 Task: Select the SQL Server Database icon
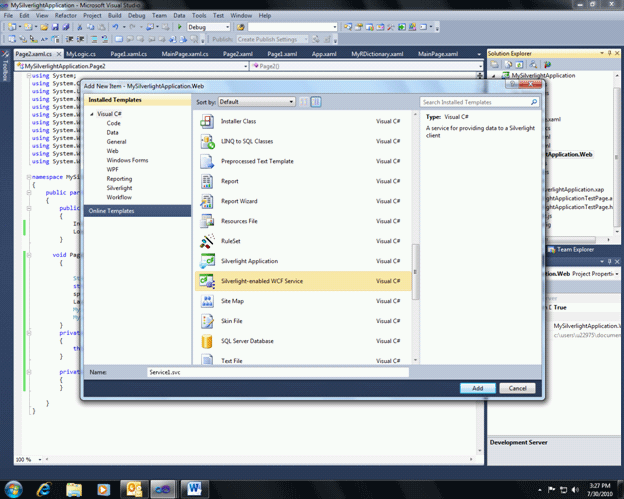[x=207, y=341]
